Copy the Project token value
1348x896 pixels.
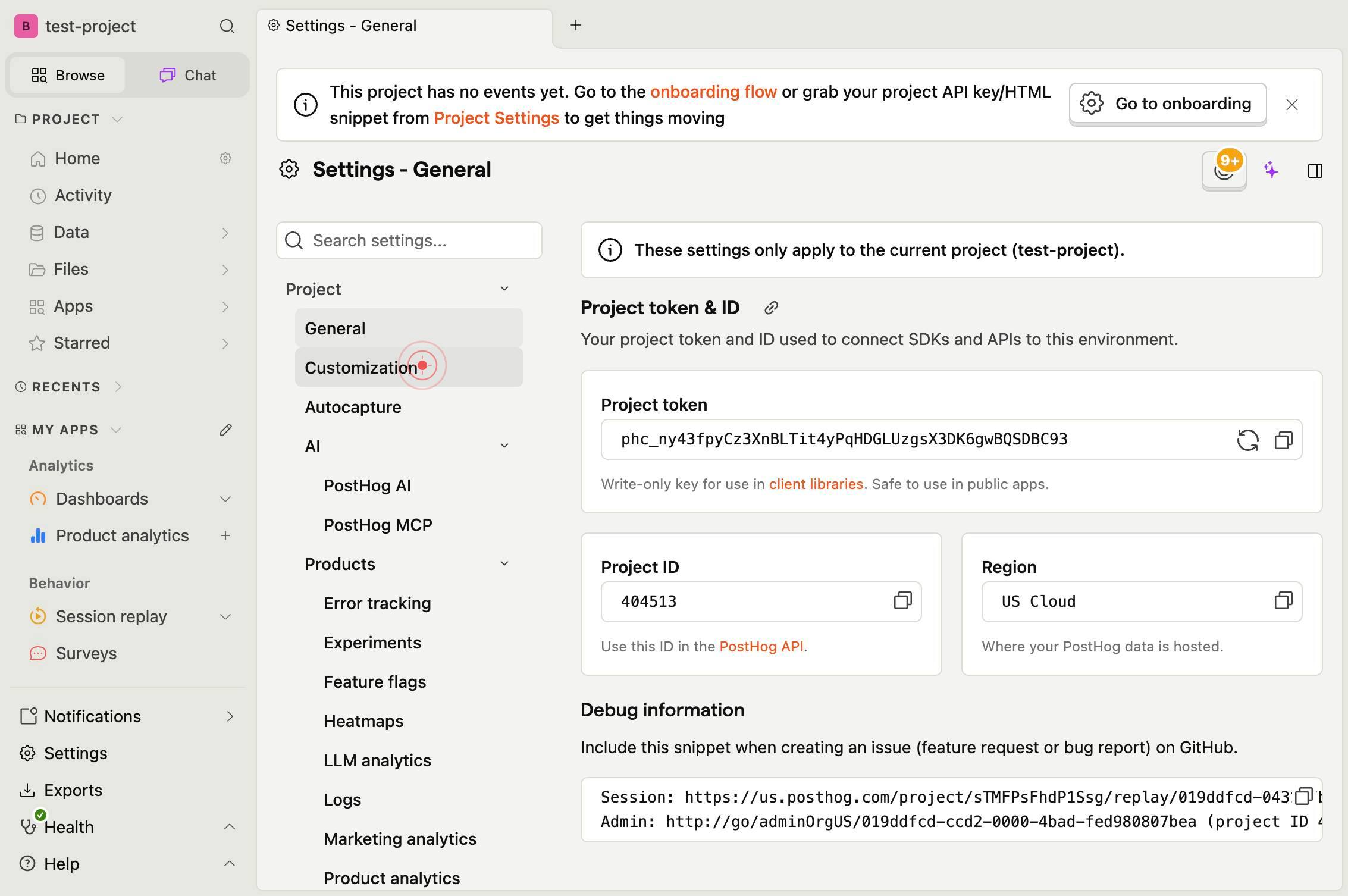click(x=1283, y=440)
